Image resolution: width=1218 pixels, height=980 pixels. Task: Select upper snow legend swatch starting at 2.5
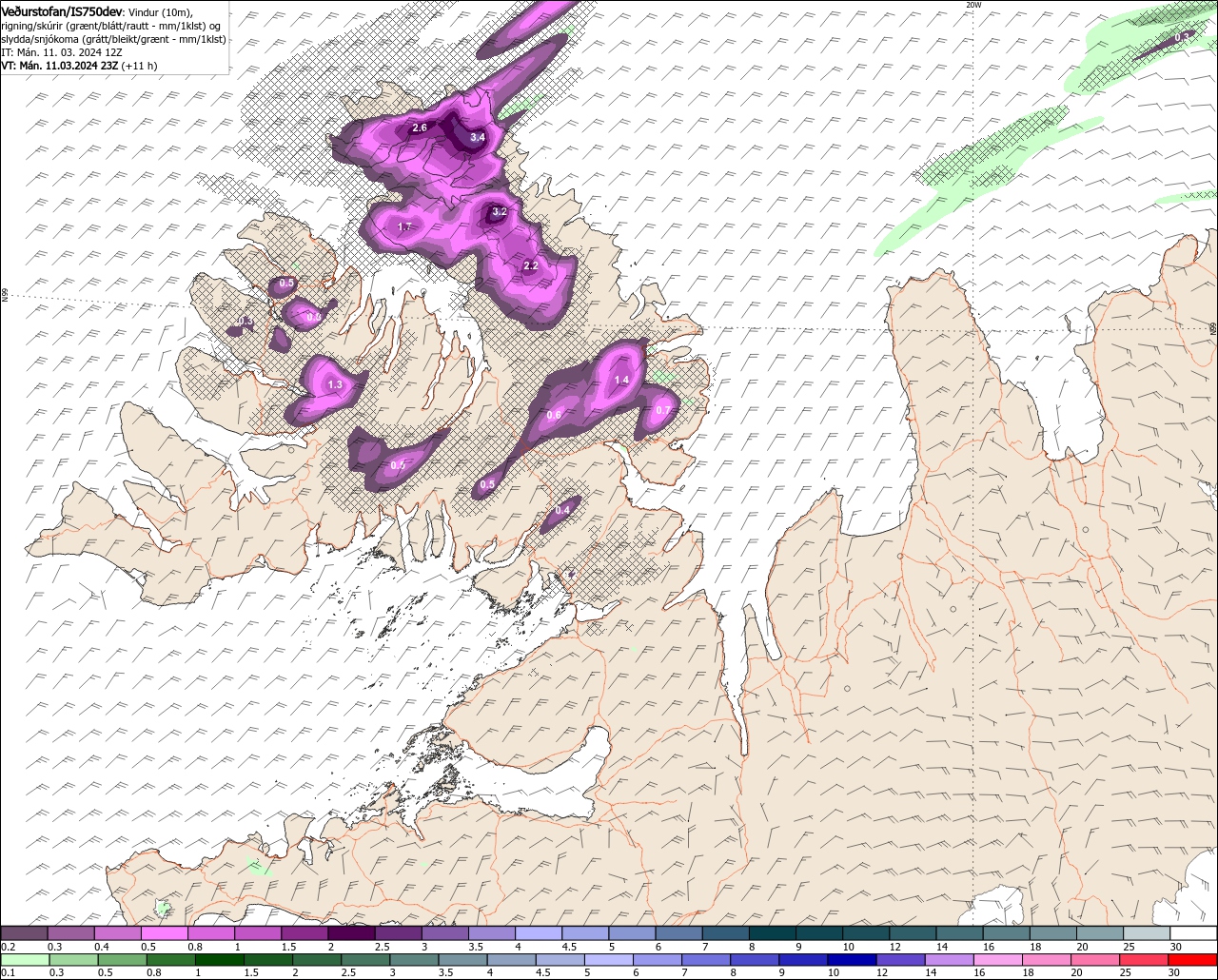click(398, 933)
